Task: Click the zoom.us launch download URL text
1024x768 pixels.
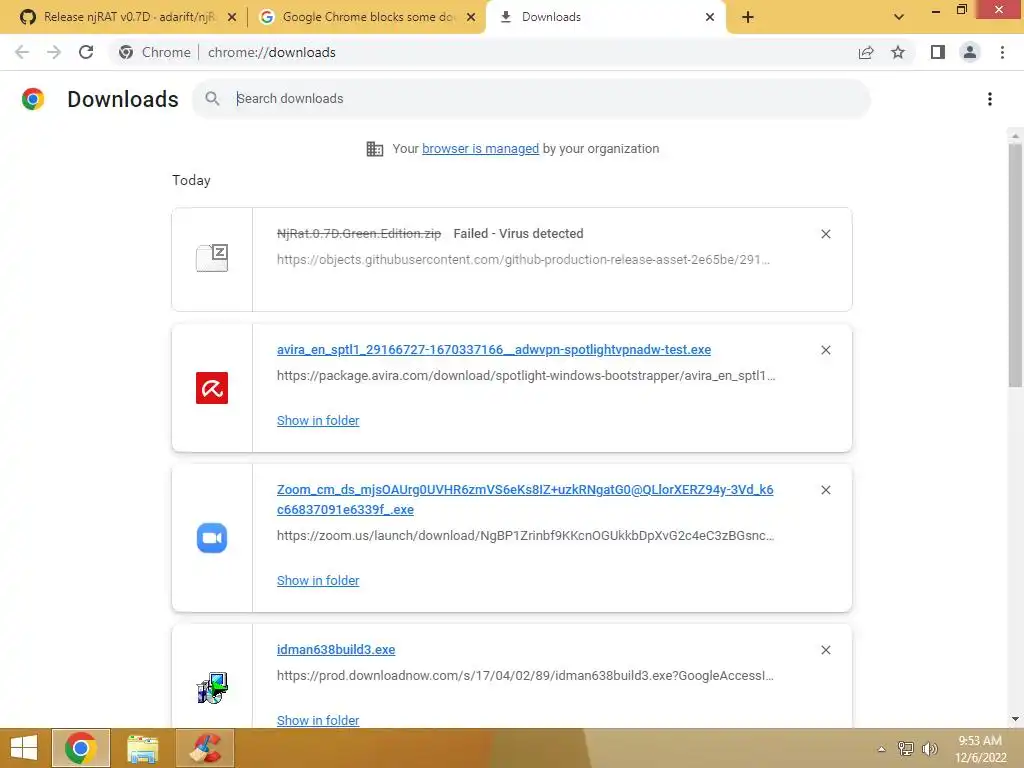Action: click(525, 536)
